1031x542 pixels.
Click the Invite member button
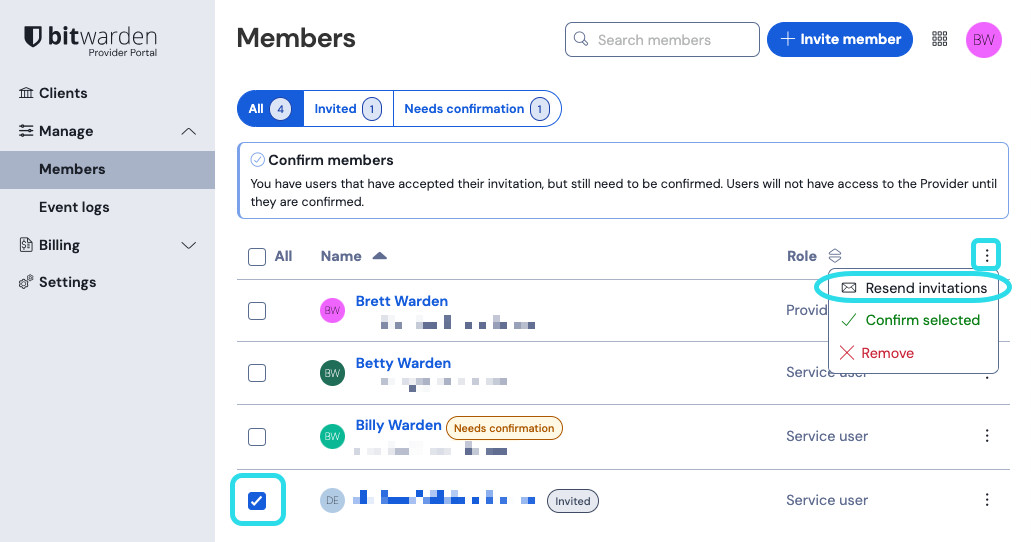839,39
